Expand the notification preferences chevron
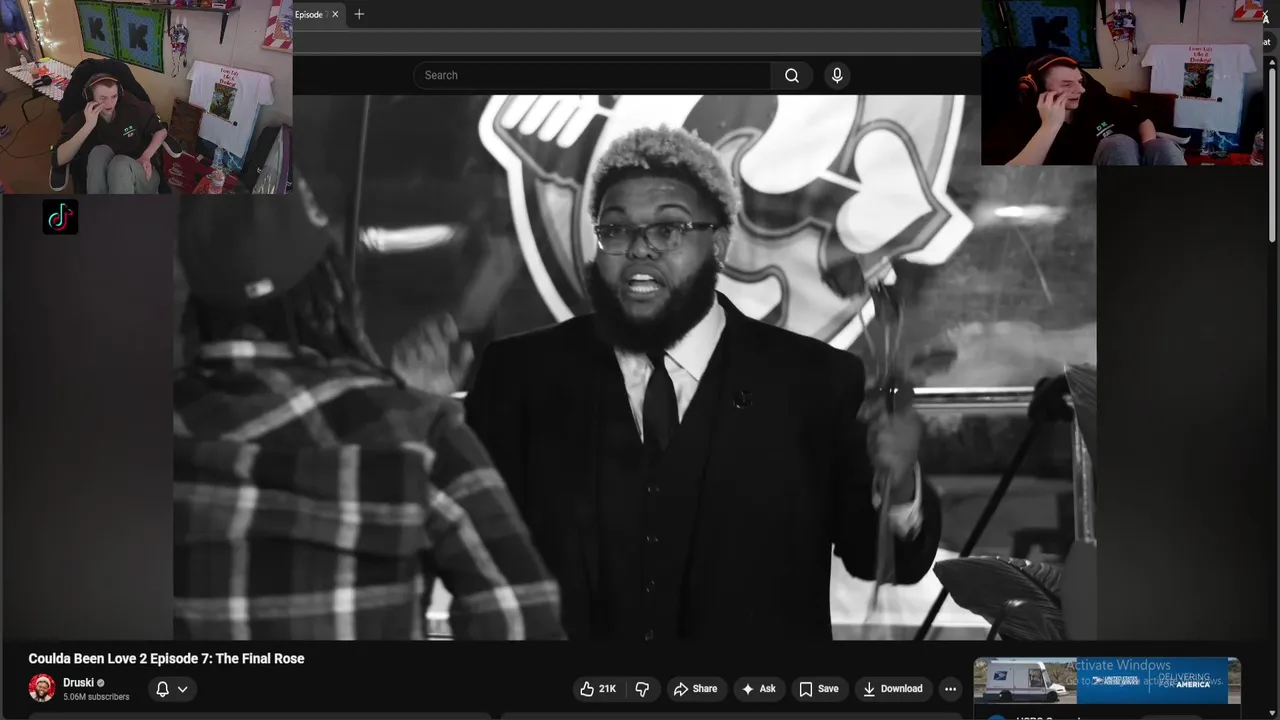 click(183, 689)
